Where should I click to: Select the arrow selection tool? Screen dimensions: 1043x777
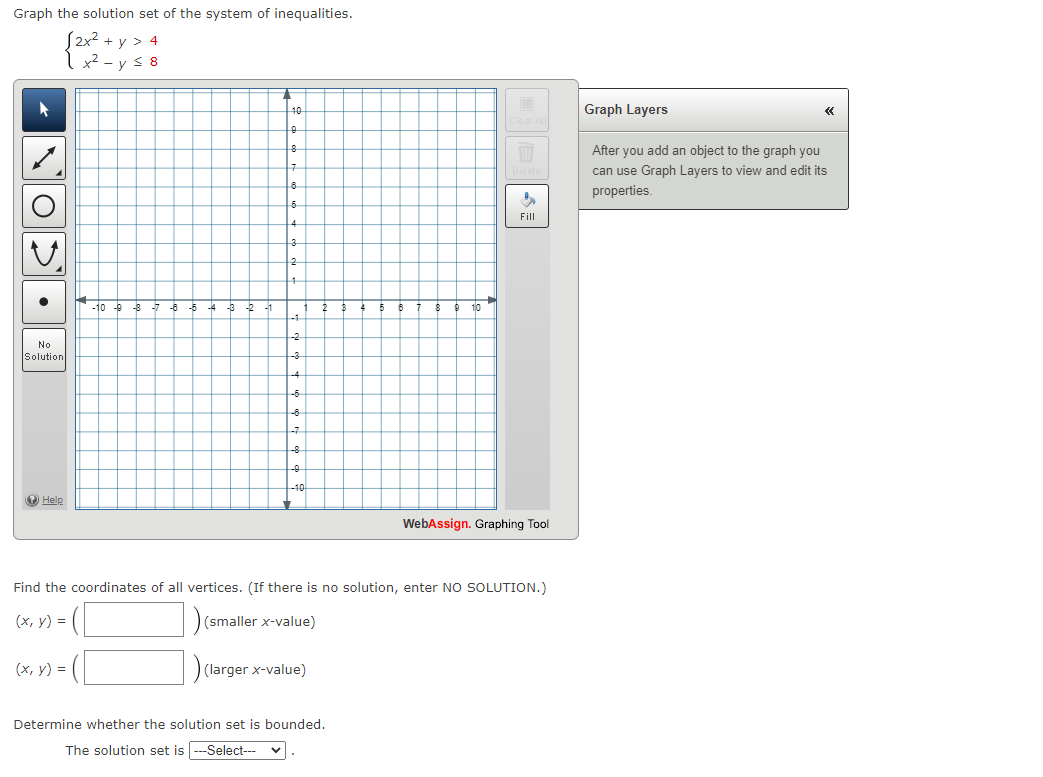coord(43,110)
